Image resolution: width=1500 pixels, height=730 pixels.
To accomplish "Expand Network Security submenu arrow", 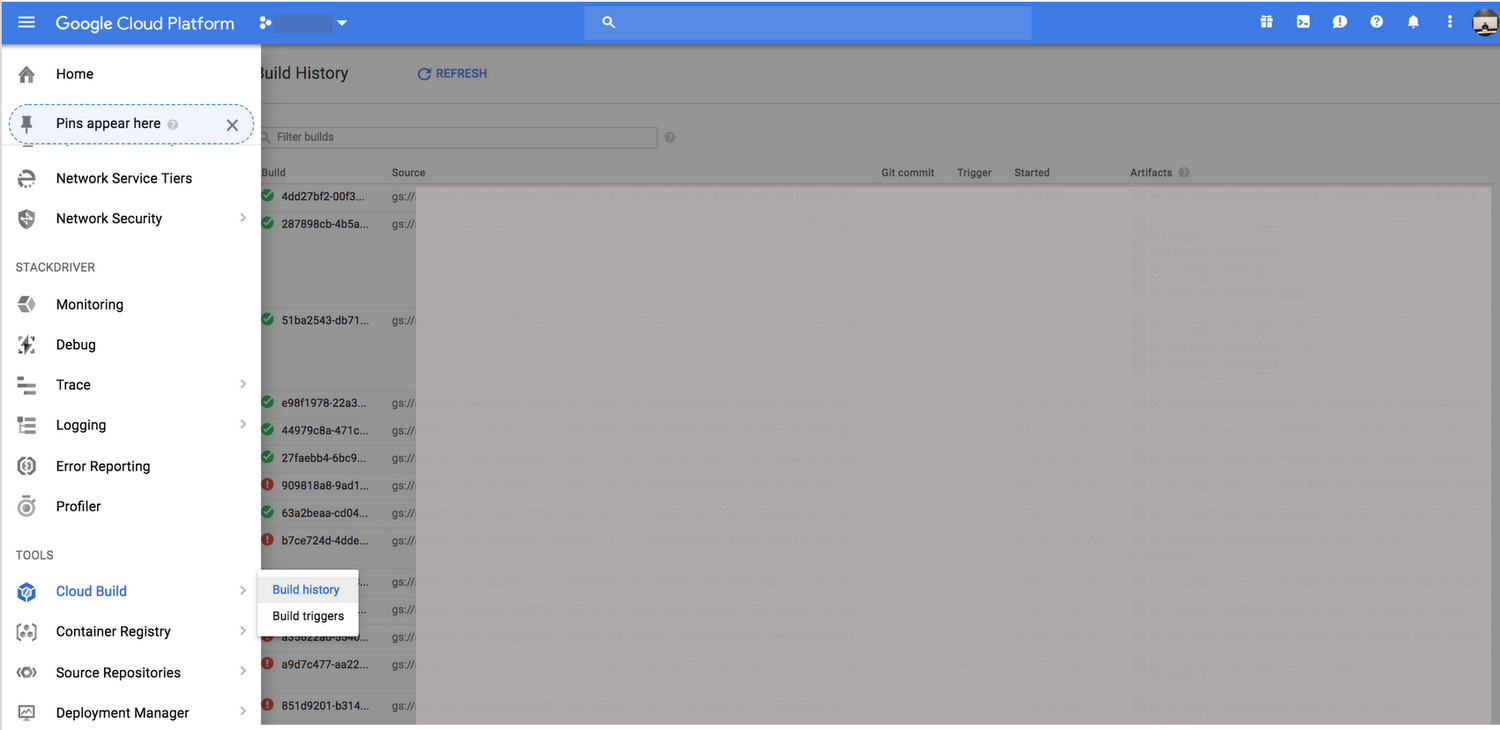I will coord(242,218).
